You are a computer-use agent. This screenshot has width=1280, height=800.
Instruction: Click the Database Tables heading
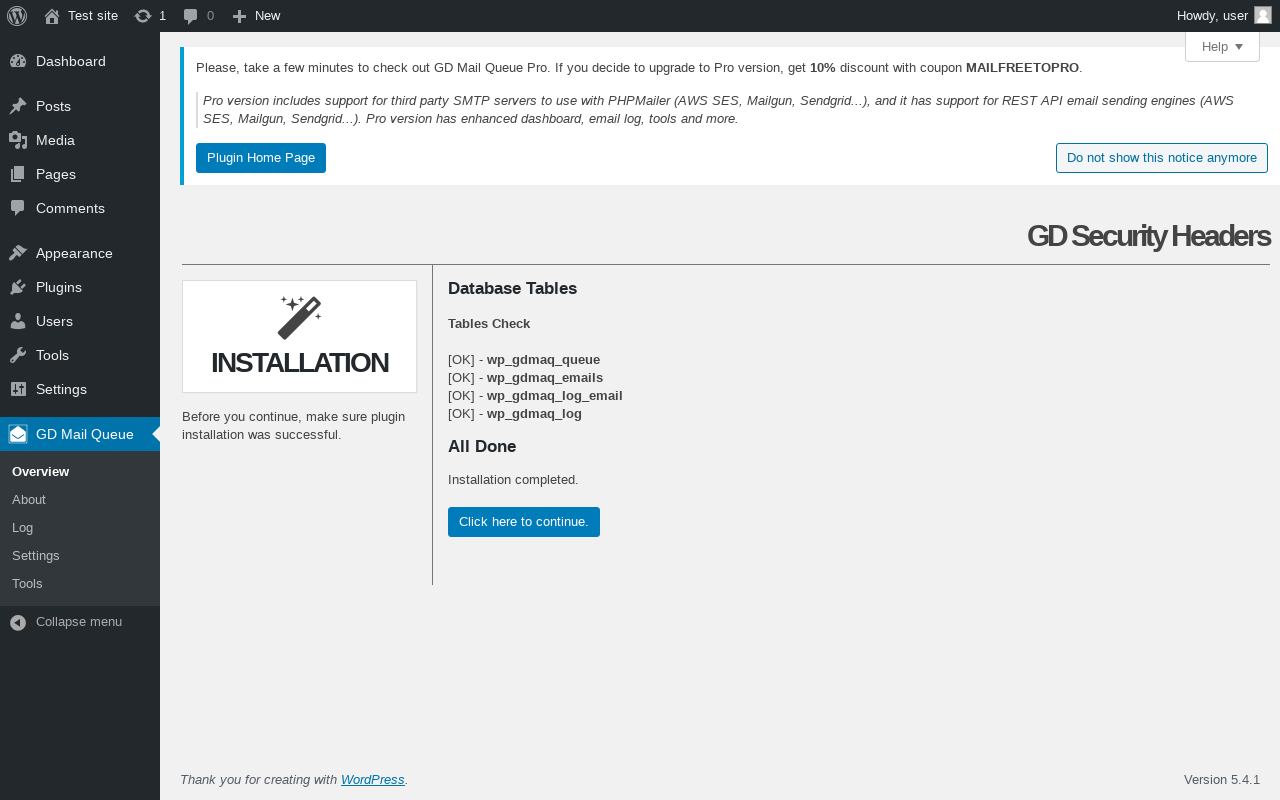tap(512, 289)
